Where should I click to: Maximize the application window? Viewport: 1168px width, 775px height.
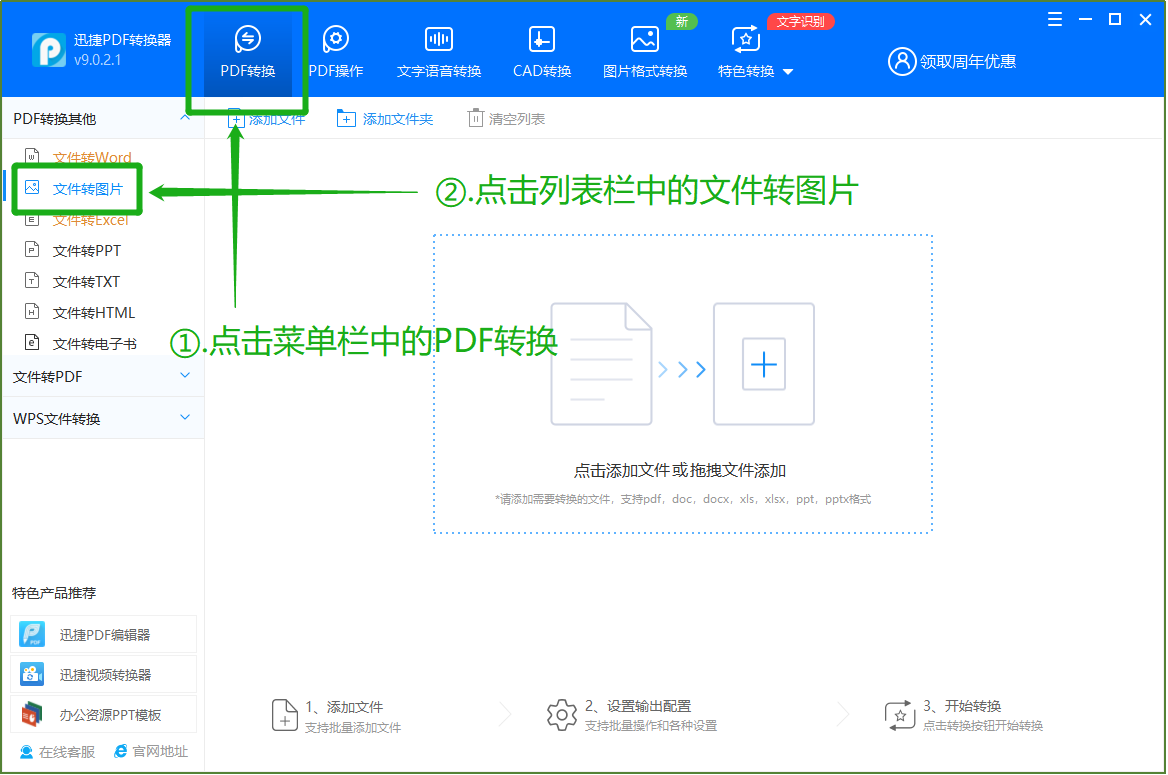1115,19
